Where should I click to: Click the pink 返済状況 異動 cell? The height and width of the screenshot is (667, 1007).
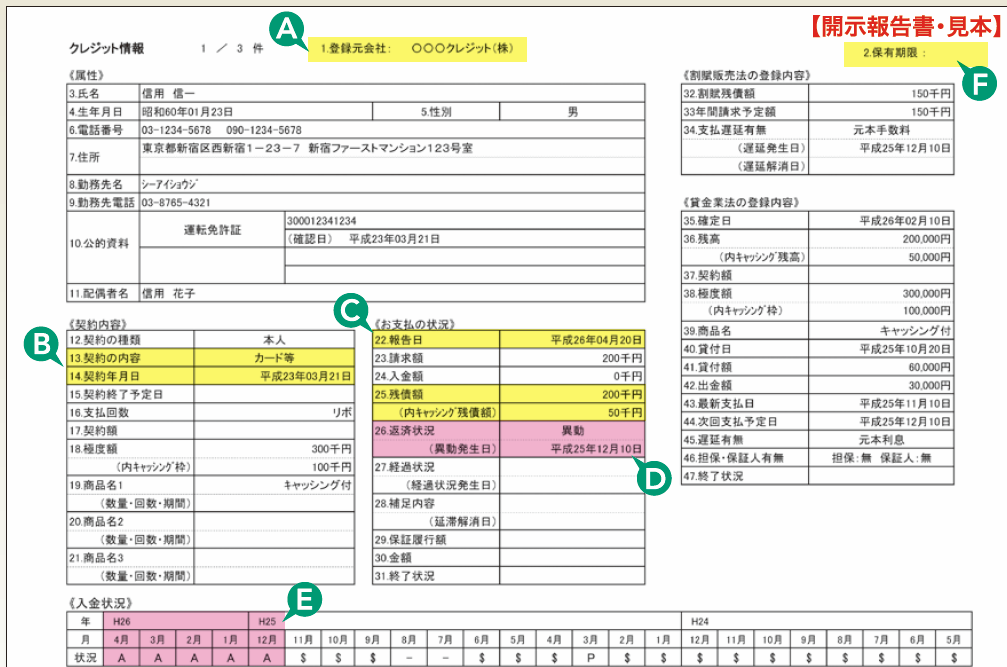click(572, 430)
